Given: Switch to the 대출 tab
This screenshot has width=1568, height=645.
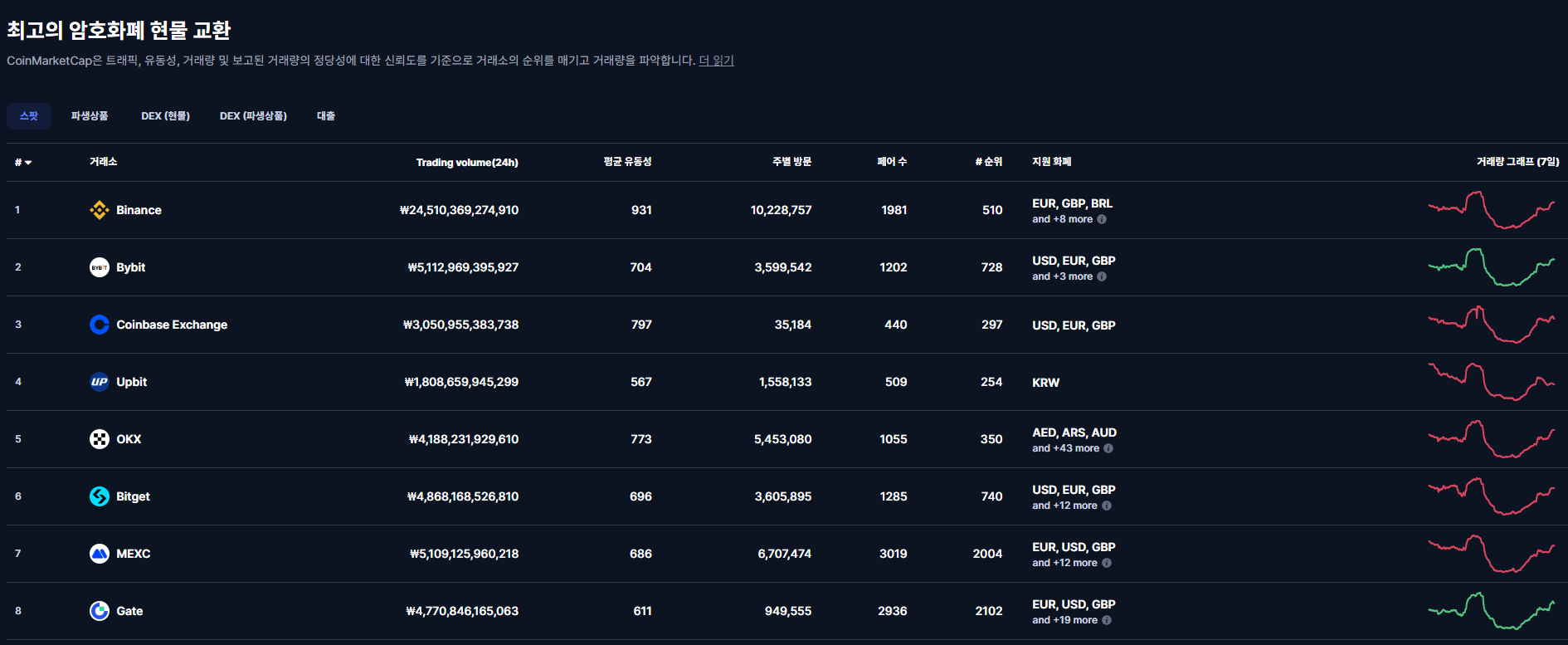Looking at the screenshot, I should click(326, 116).
